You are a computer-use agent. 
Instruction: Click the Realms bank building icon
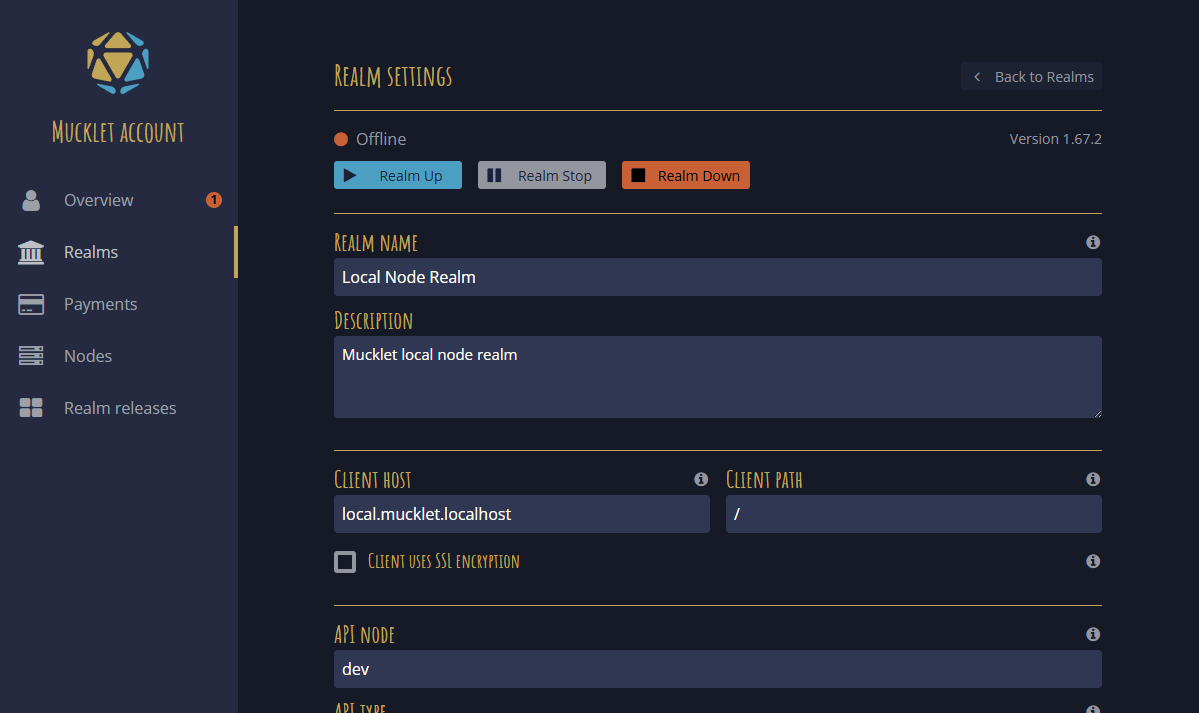31,252
